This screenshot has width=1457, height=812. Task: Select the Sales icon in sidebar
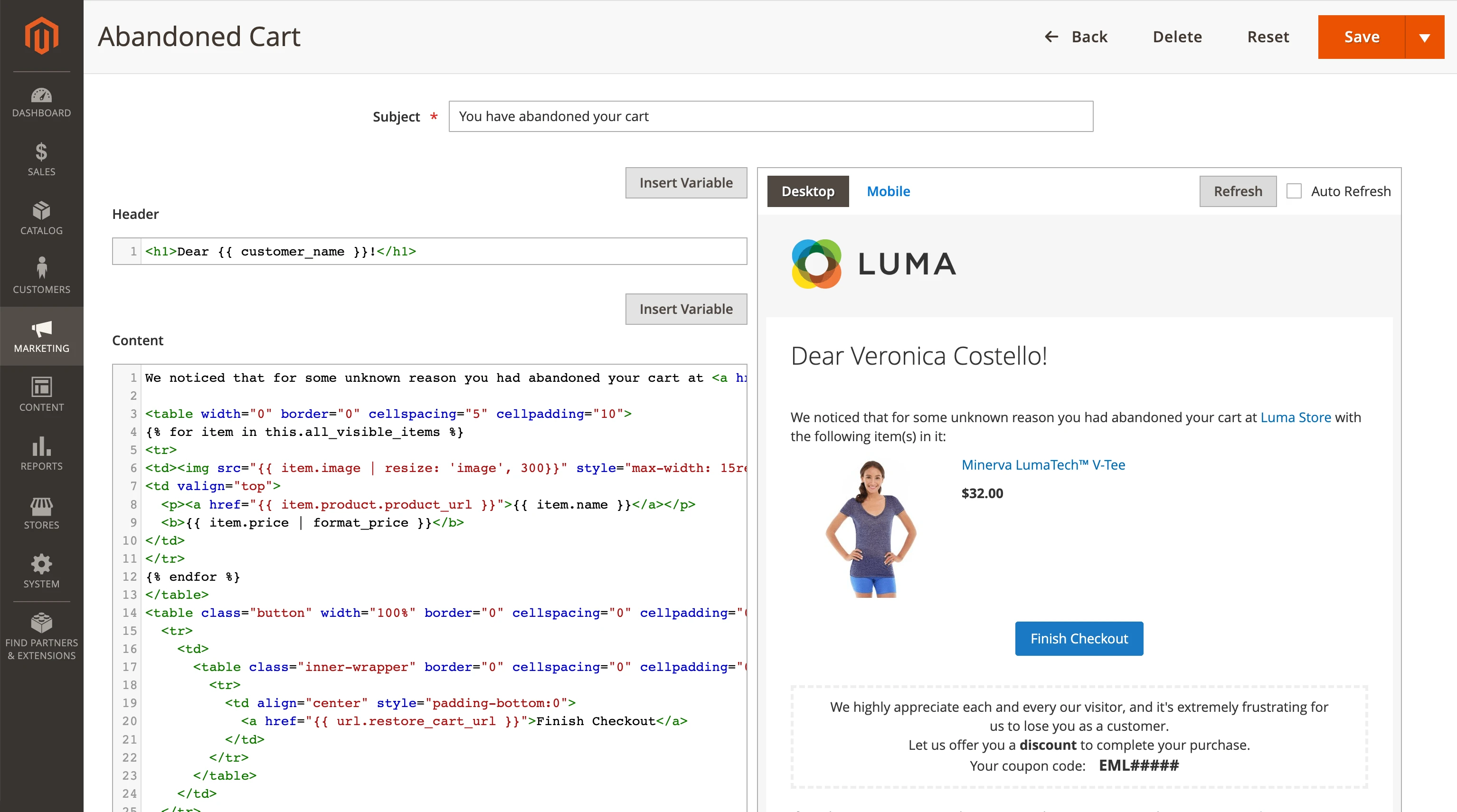(x=41, y=160)
